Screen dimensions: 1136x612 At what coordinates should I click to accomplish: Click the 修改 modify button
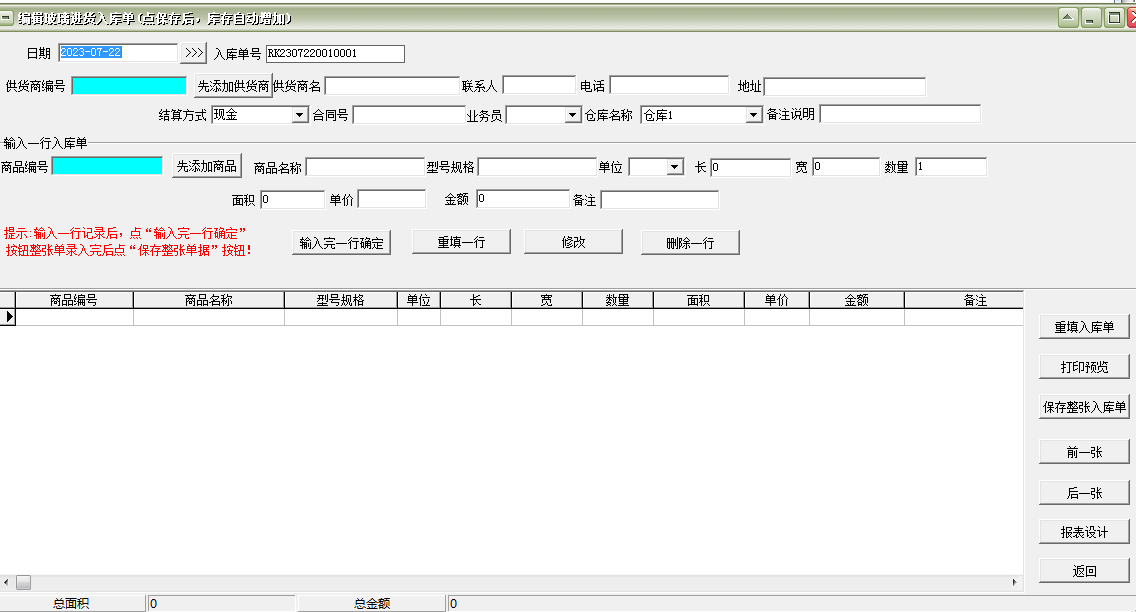pos(573,241)
